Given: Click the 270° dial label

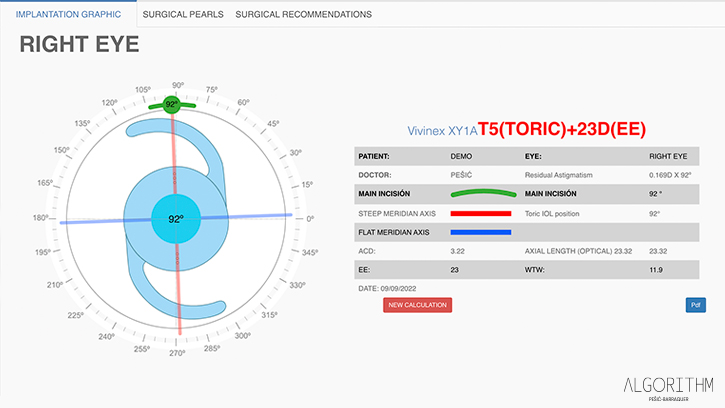Looking at the screenshot, I should [x=177, y=353].
